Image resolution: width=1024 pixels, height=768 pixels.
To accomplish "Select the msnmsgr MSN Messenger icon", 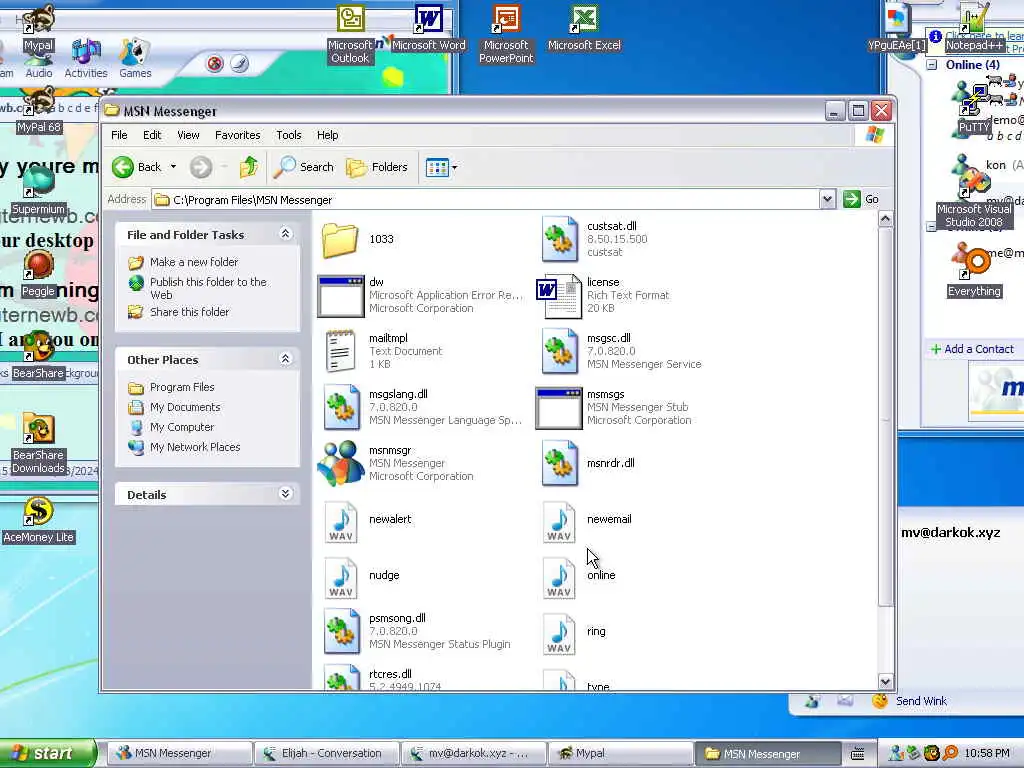I will [340, 464].
